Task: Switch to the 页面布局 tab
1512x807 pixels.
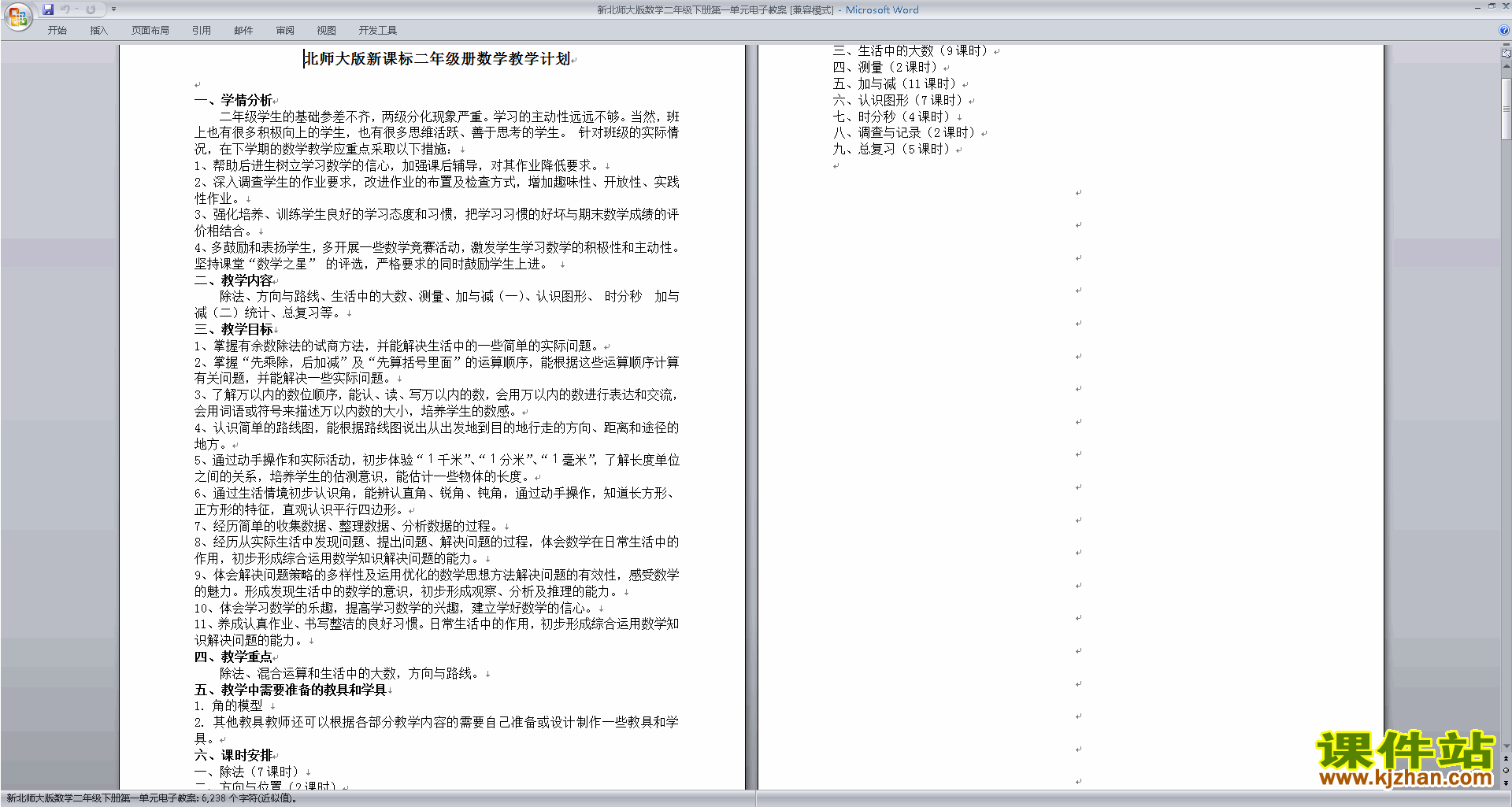Action: click(150, 31)
